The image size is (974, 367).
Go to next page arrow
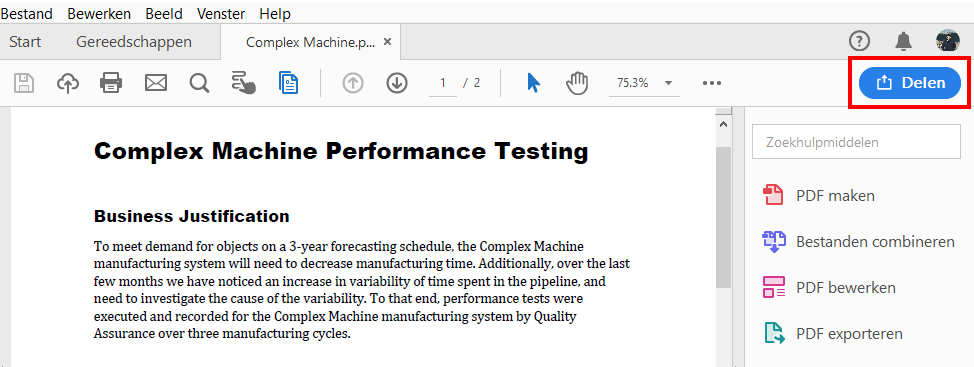[x=396, y=83]
